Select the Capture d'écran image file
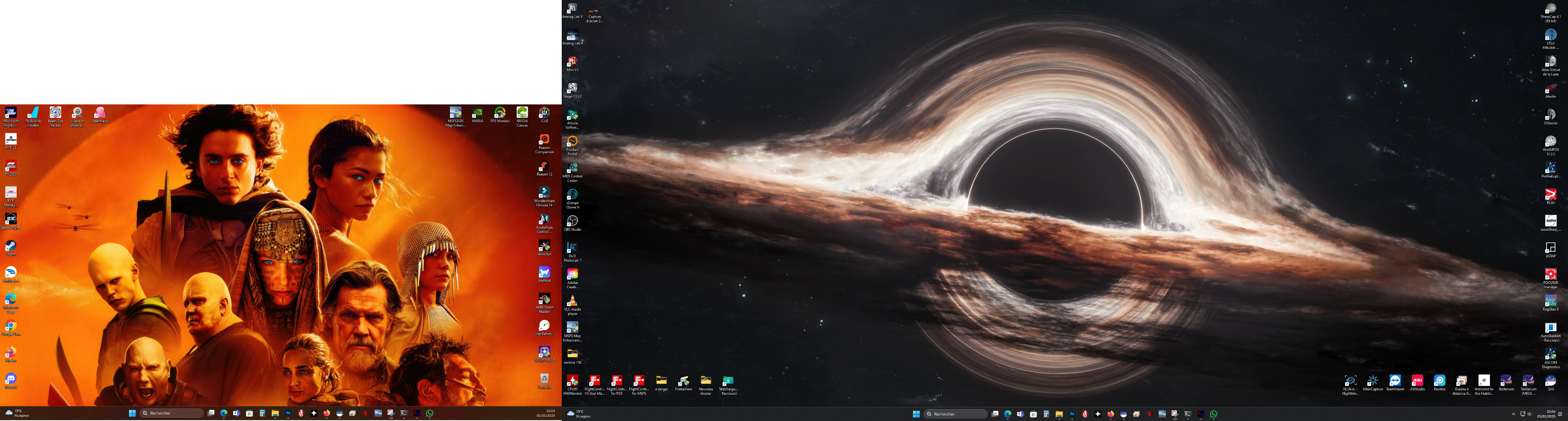 594,14
